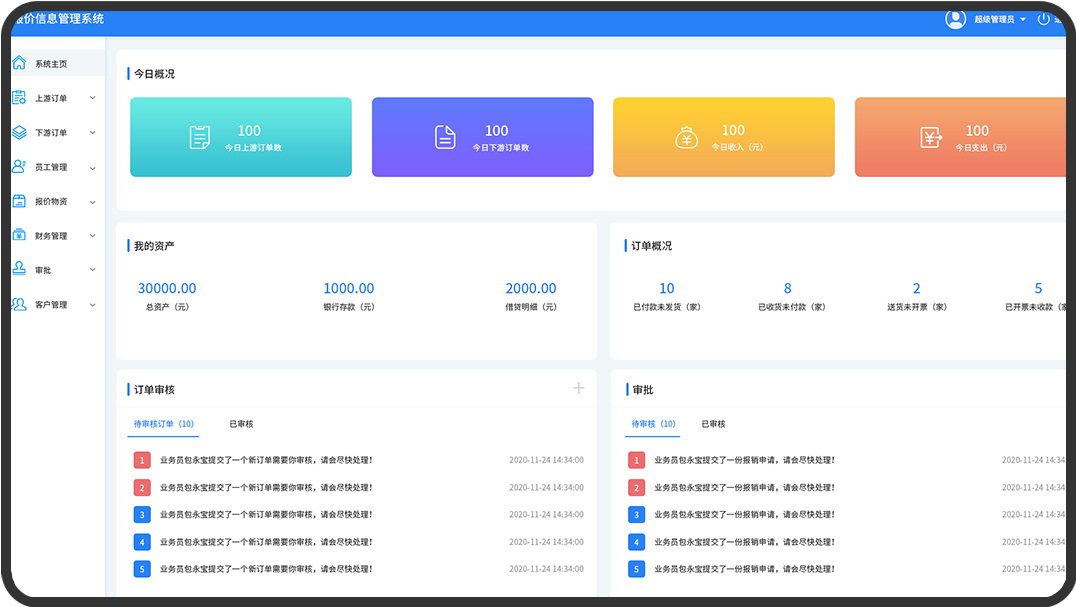Open the 今日收入 yellow card
Image resolution: width=1076 pixels, height=607 pixels.
[x=723, y=137]
